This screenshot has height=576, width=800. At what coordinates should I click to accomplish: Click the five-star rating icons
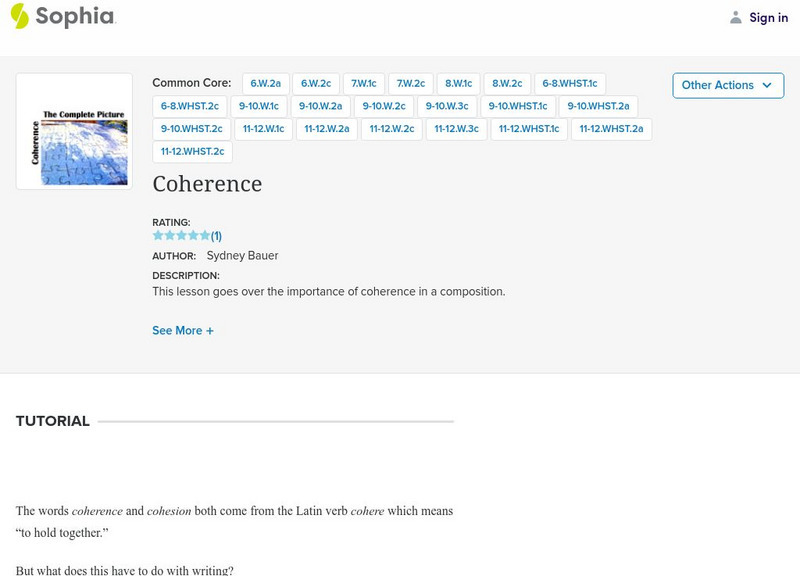(181, 236)
